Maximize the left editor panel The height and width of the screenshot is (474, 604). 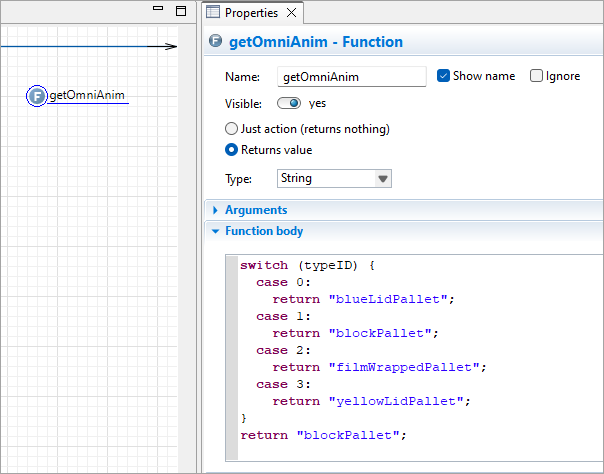tap(180, 10)
